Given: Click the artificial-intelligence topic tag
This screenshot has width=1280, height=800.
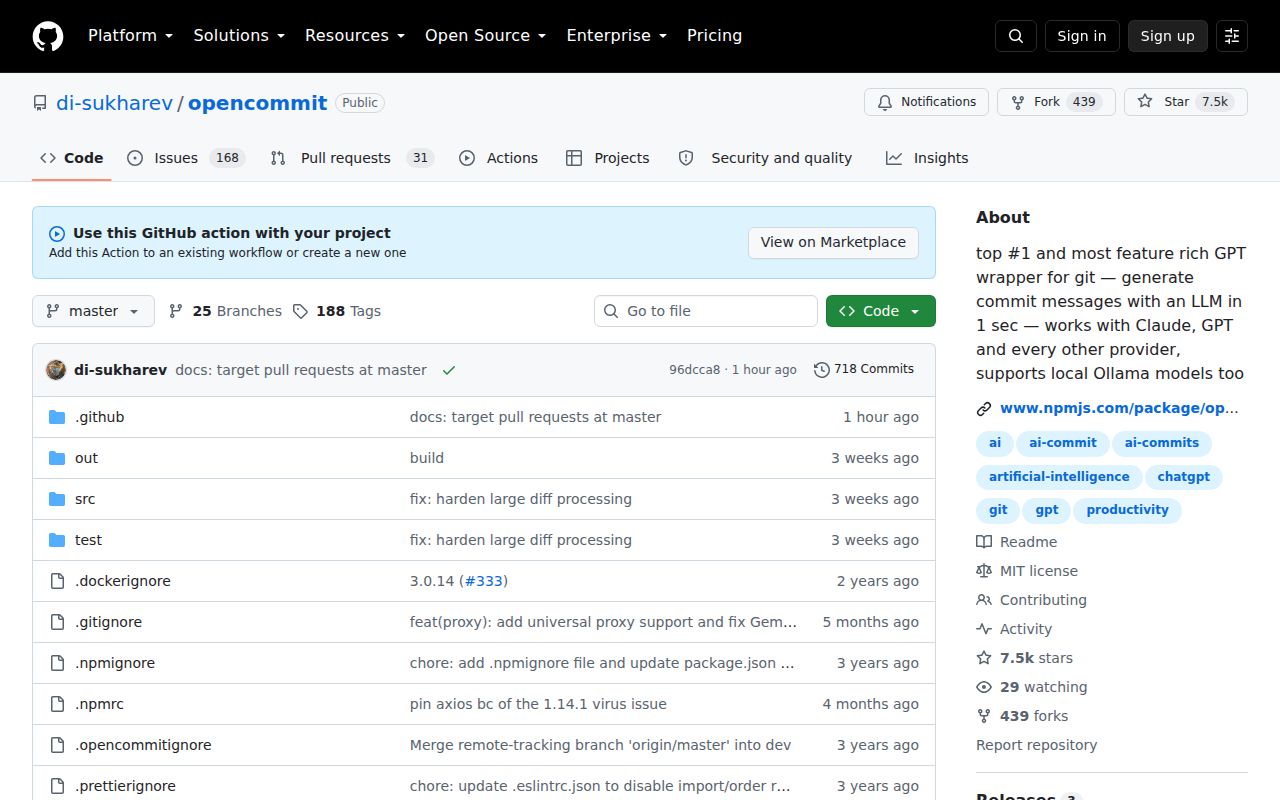Looking at the screenshot, I should click(x=1059, y=477).
